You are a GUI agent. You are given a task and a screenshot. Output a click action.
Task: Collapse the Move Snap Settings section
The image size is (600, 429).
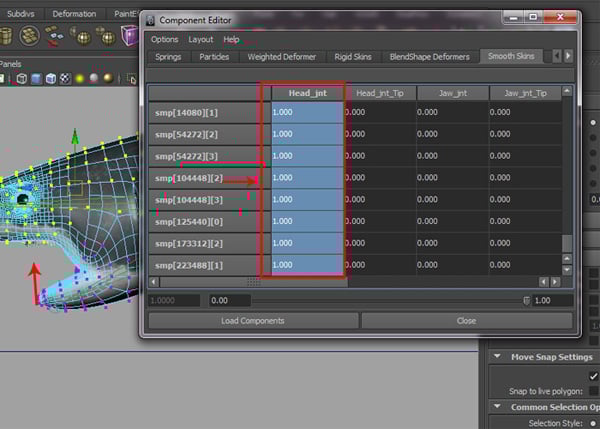click(497, 357)
